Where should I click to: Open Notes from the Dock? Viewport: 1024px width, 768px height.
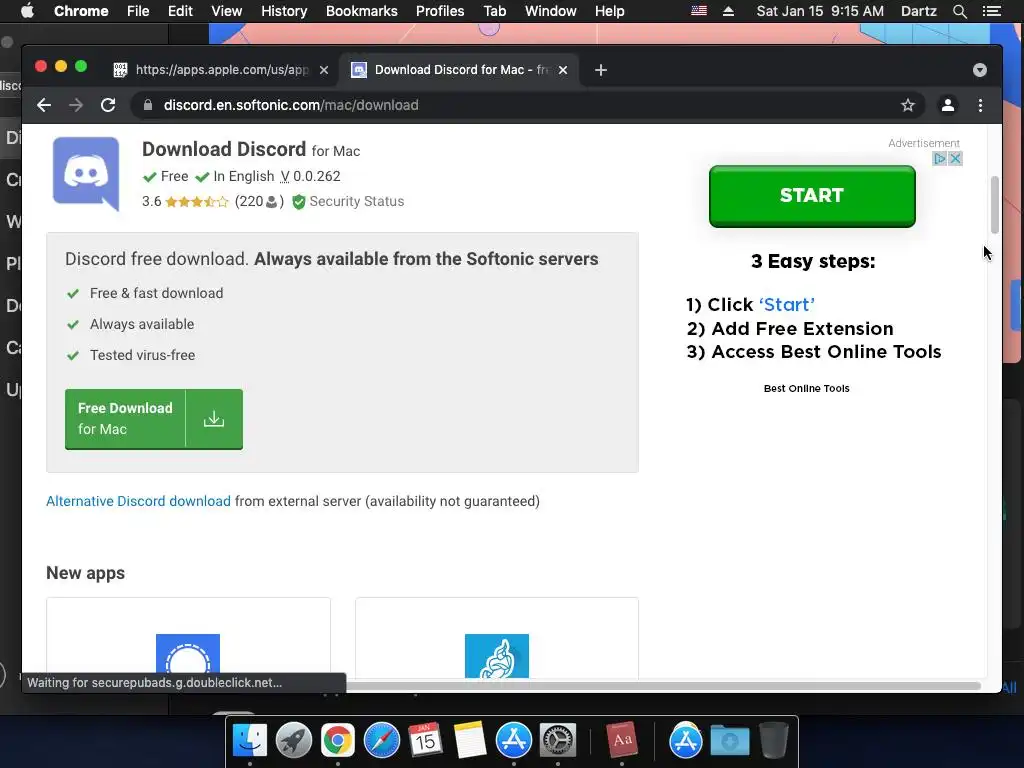470,741
